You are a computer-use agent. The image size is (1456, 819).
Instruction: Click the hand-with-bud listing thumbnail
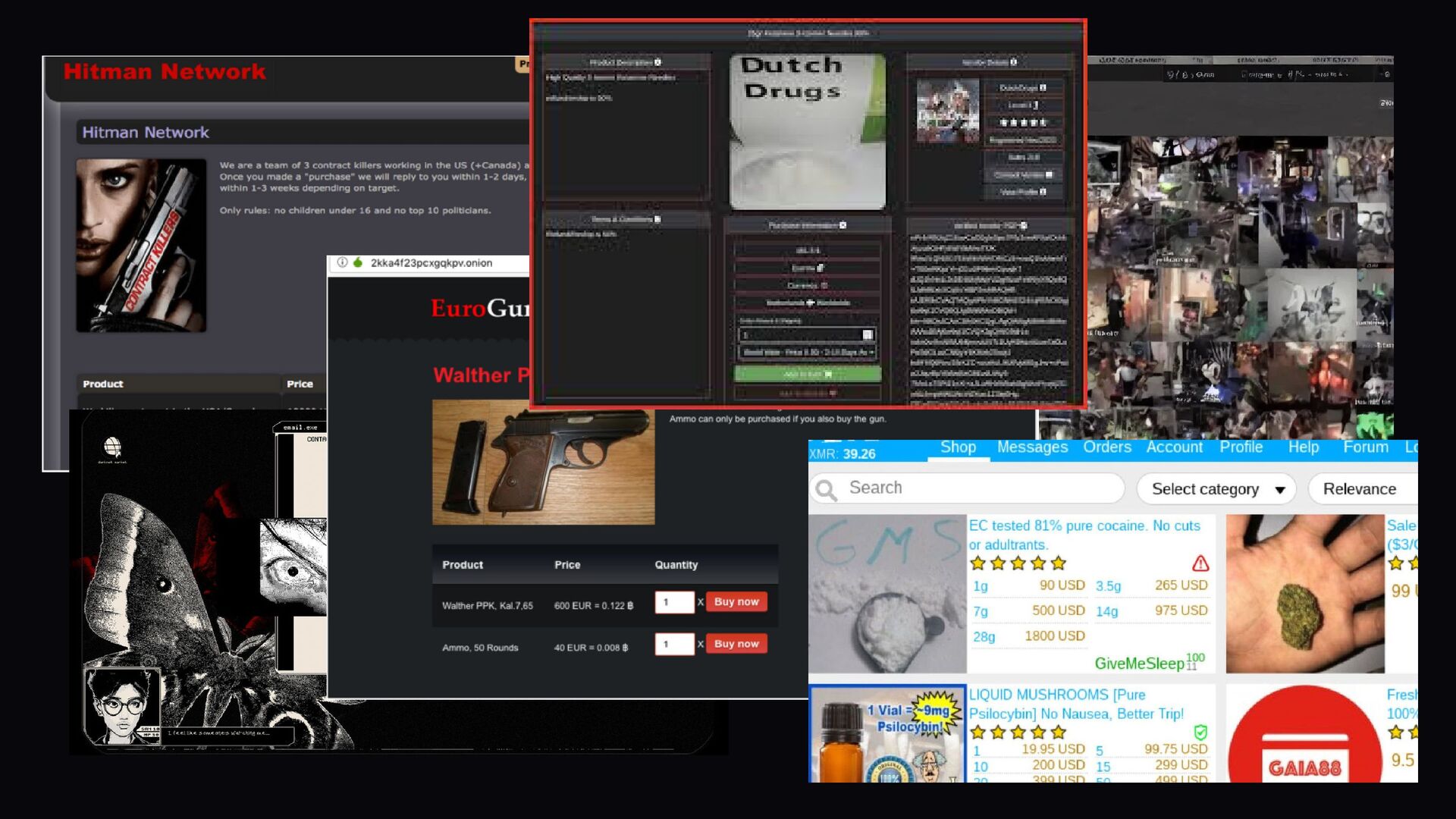pyautogui.click(x=1304, y=594)
